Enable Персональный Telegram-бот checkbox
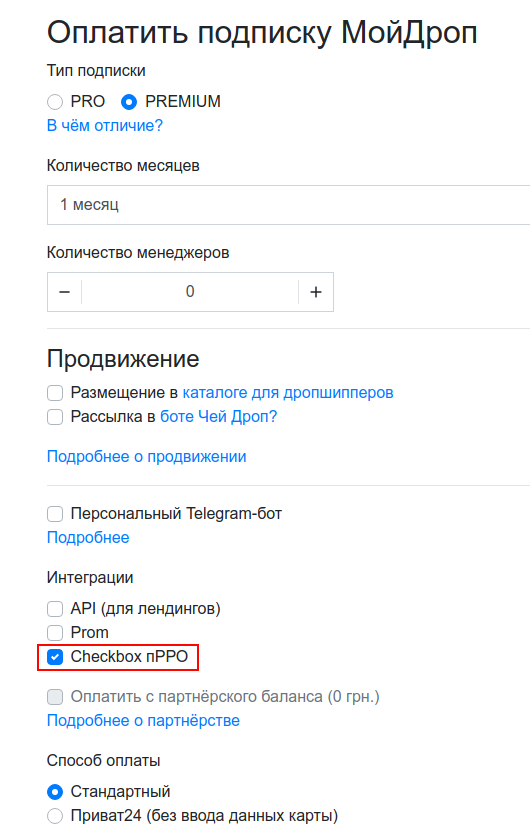 coord(55,514)
